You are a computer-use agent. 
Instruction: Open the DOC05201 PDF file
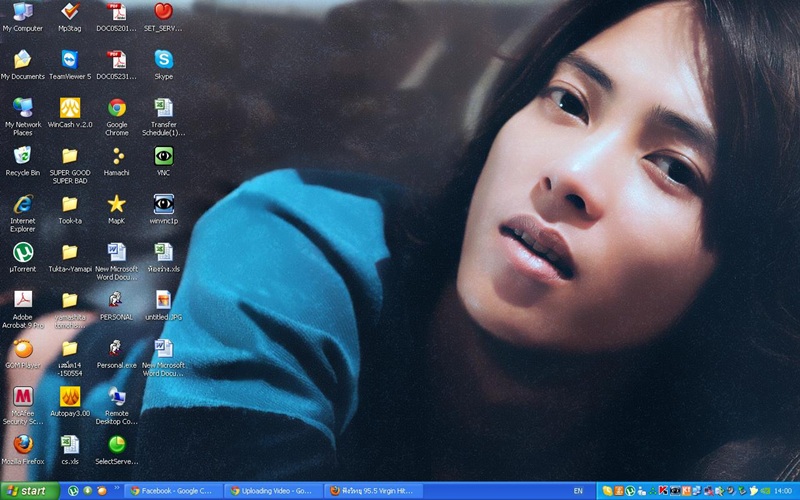coord(116,17)
